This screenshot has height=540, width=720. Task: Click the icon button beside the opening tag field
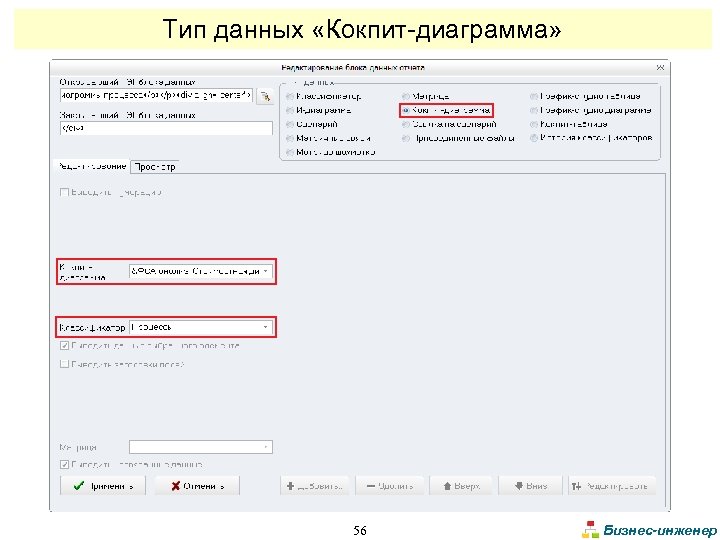tap(265, 96)
